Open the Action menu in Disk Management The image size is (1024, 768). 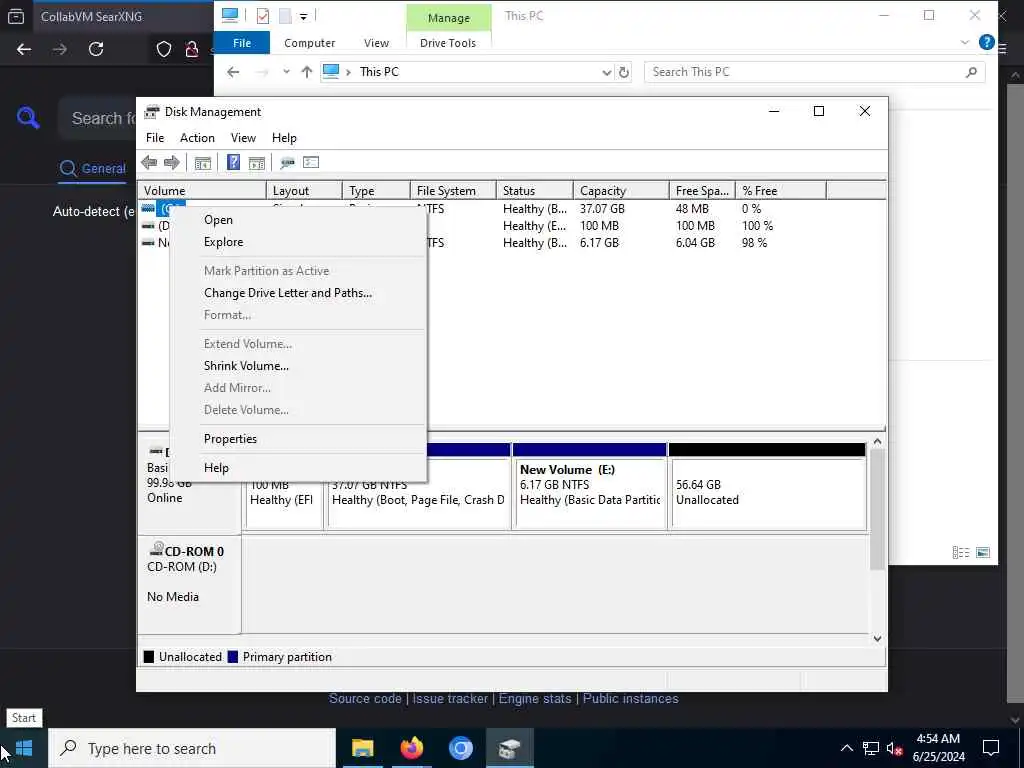coord(197,138)
